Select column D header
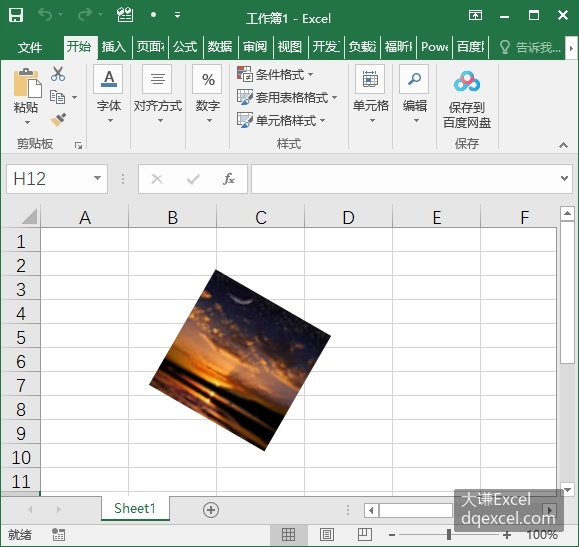The width and height of the screenshot is (579, 547). pos(348,217)
